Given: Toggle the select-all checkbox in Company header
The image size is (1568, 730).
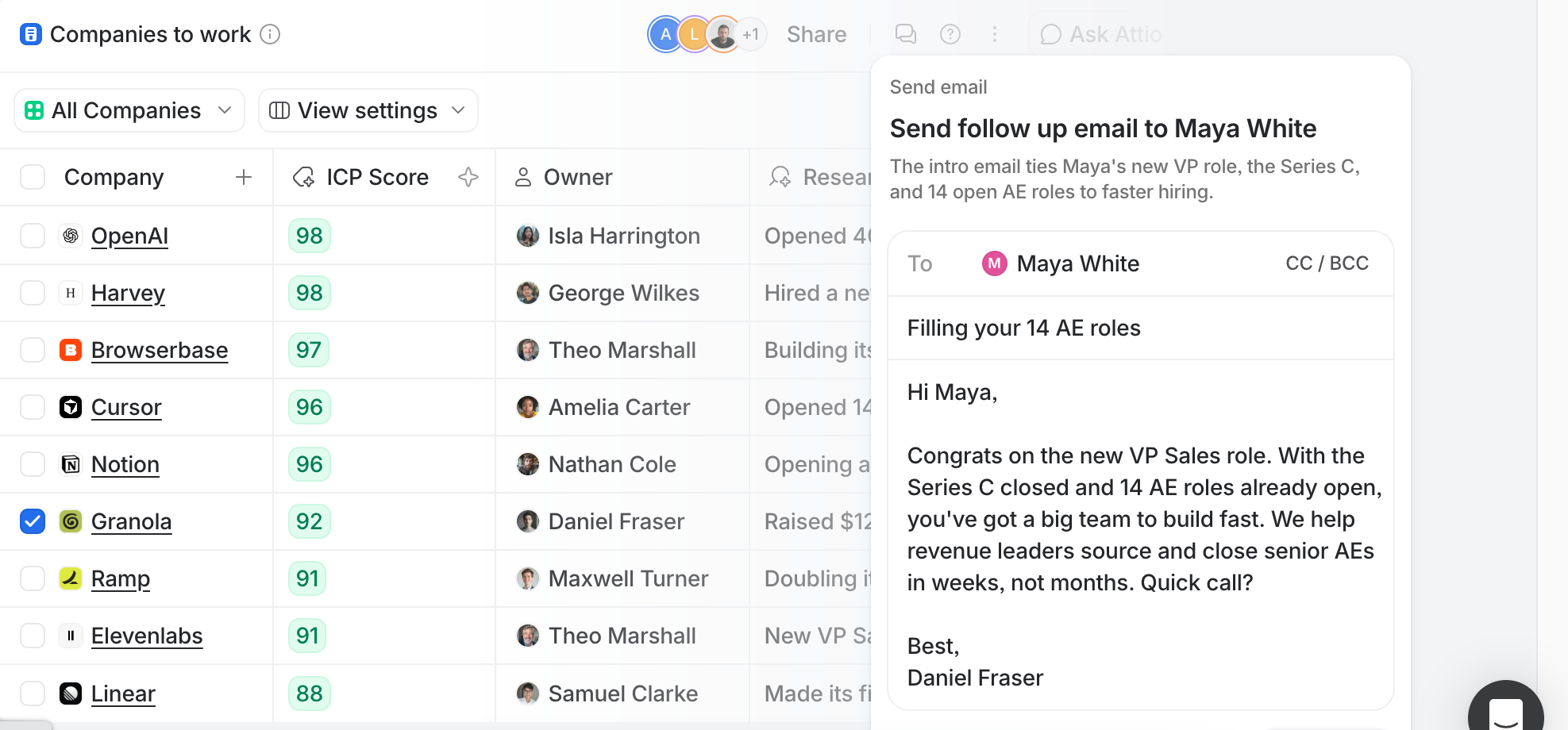Looking at the screenshot, I should pyautogui.click(x=33, y=177).
